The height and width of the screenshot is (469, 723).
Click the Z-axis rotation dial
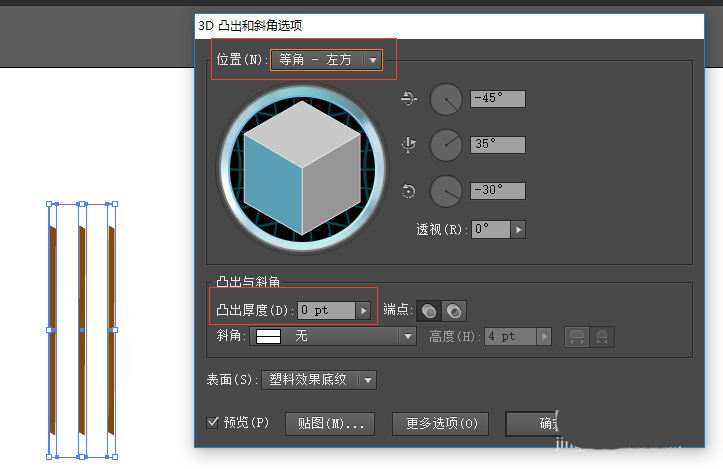446,191
